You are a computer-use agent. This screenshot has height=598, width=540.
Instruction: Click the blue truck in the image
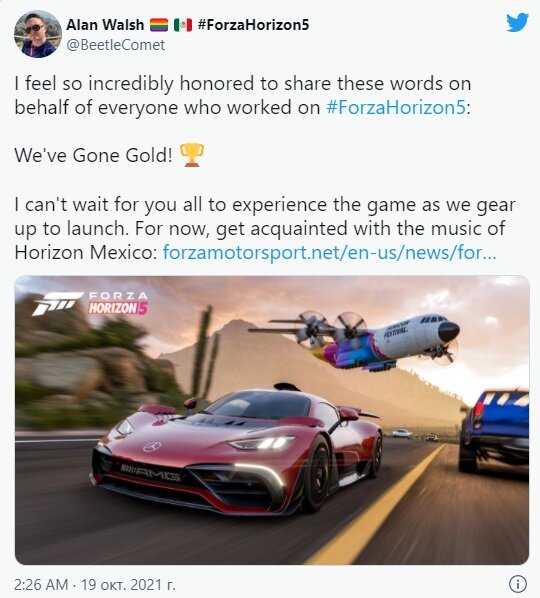495,429
